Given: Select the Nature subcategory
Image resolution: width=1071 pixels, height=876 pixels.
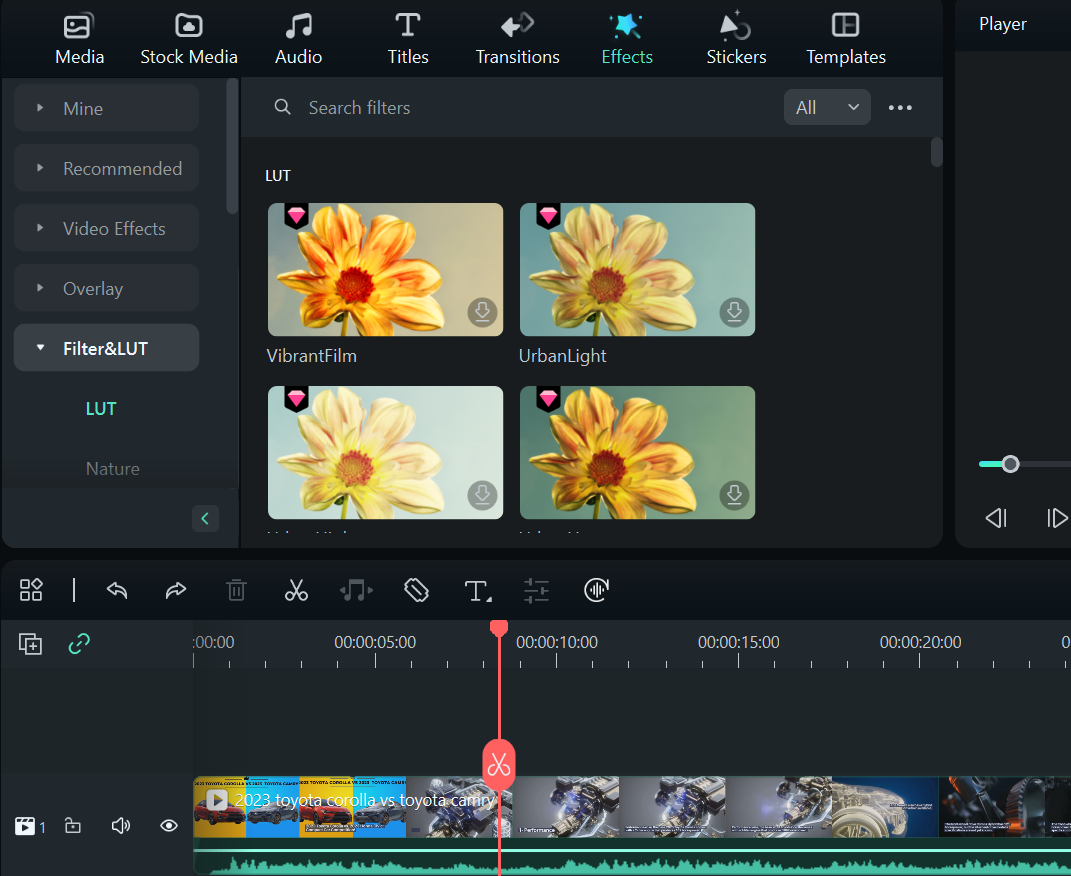Looking at the screenshot, I should [x=113, y=468].
